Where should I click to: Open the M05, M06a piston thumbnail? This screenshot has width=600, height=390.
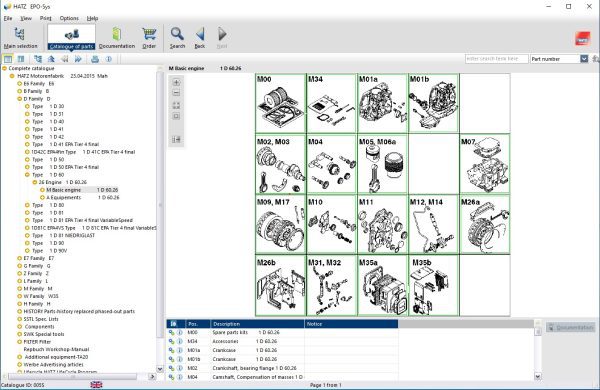382,164
